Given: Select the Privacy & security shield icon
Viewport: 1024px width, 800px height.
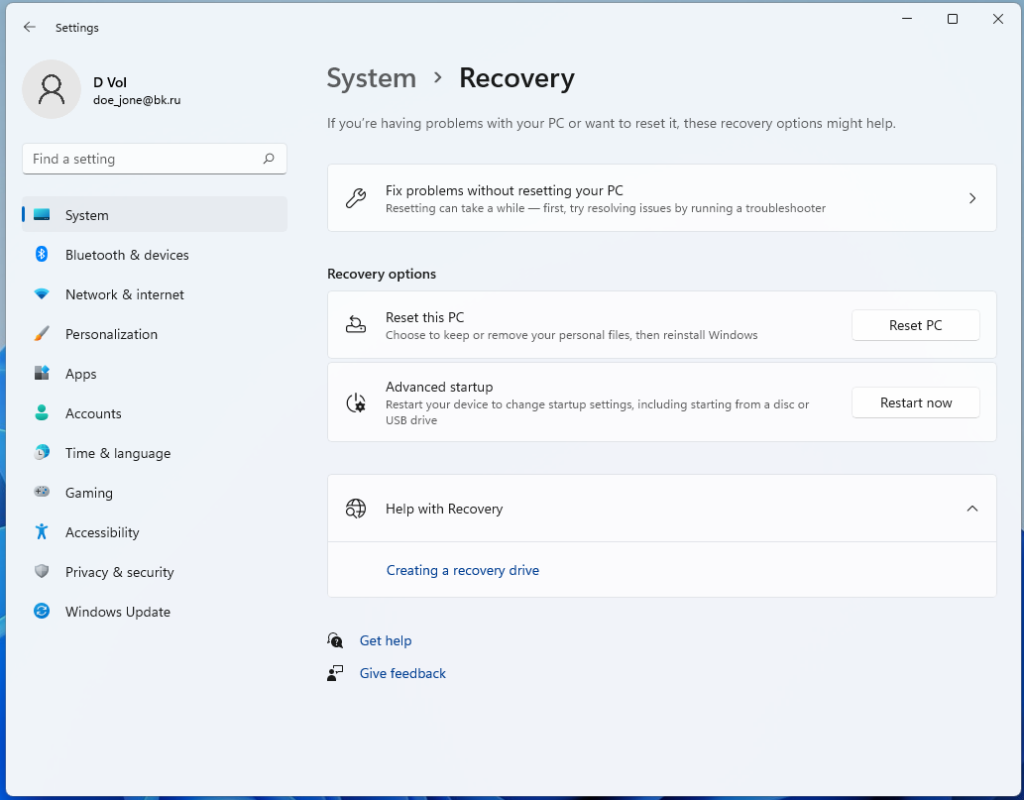Looking at the screenshot, I should point(42,572).
